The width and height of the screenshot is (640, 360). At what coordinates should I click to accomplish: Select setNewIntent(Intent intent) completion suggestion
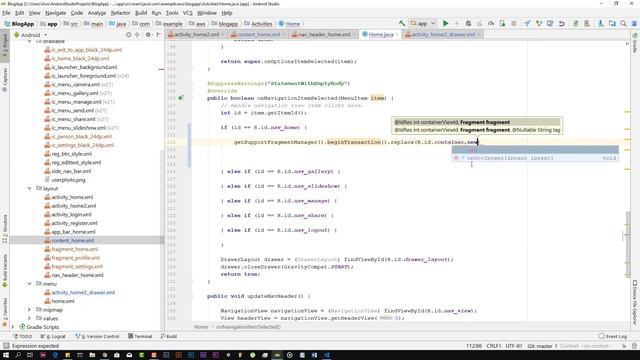pyautogui.click(x=535, y=158)
